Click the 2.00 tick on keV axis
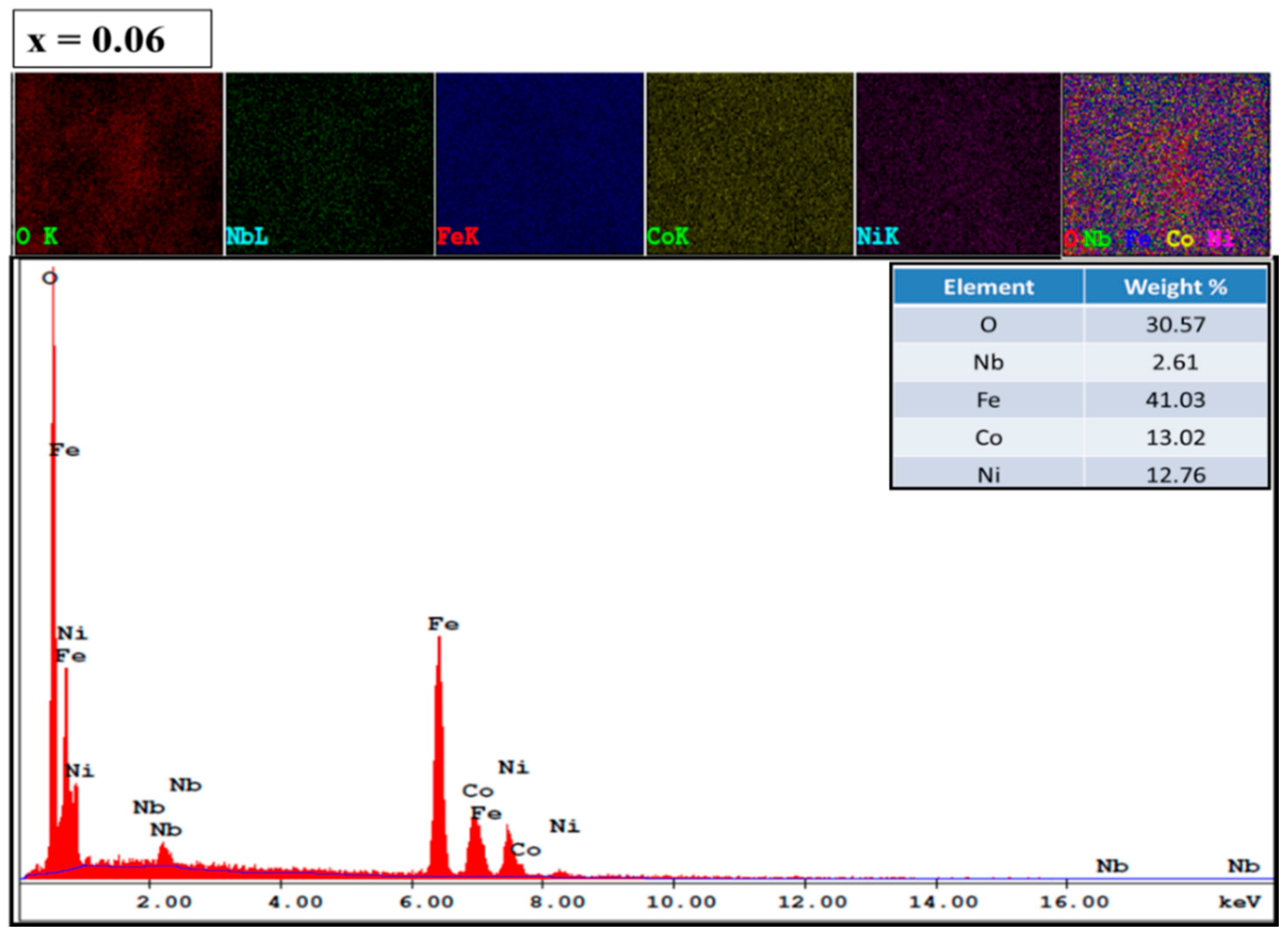Image resolution: width=1288 pixels, height=936 pixels. point(163,902)
